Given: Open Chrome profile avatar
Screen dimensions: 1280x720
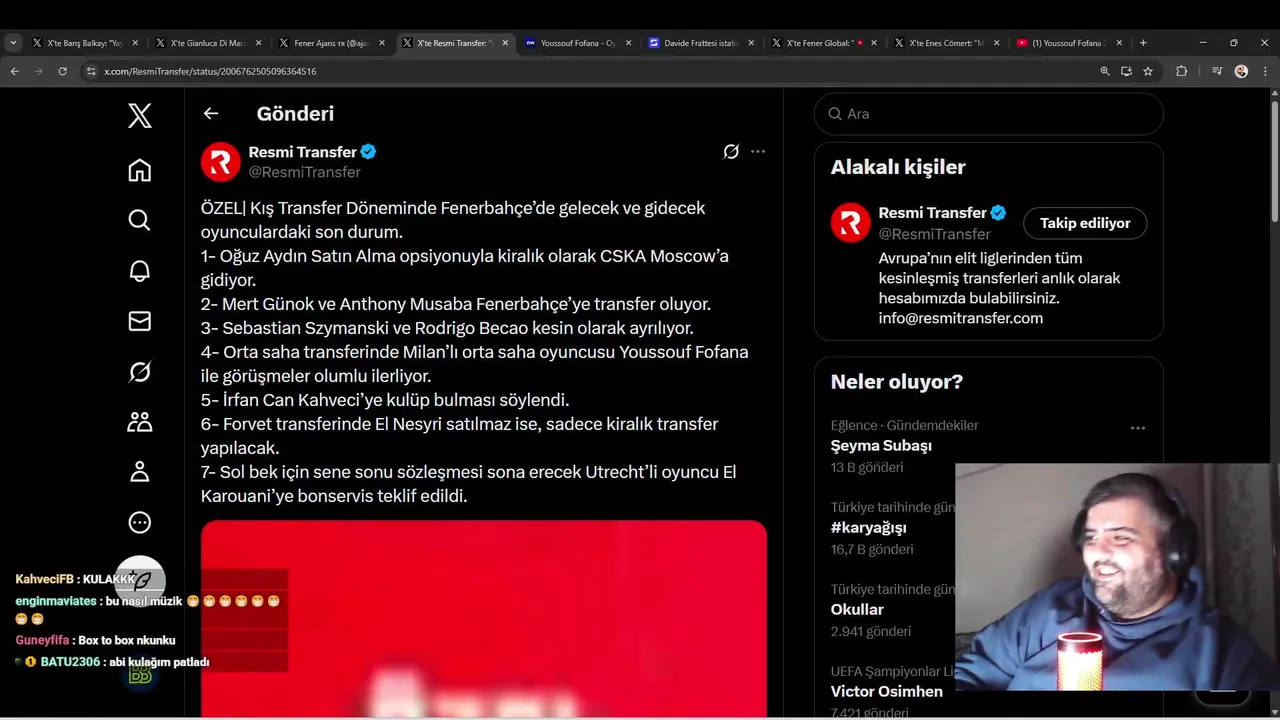Looking at the screenshot, I should 1241,71.
